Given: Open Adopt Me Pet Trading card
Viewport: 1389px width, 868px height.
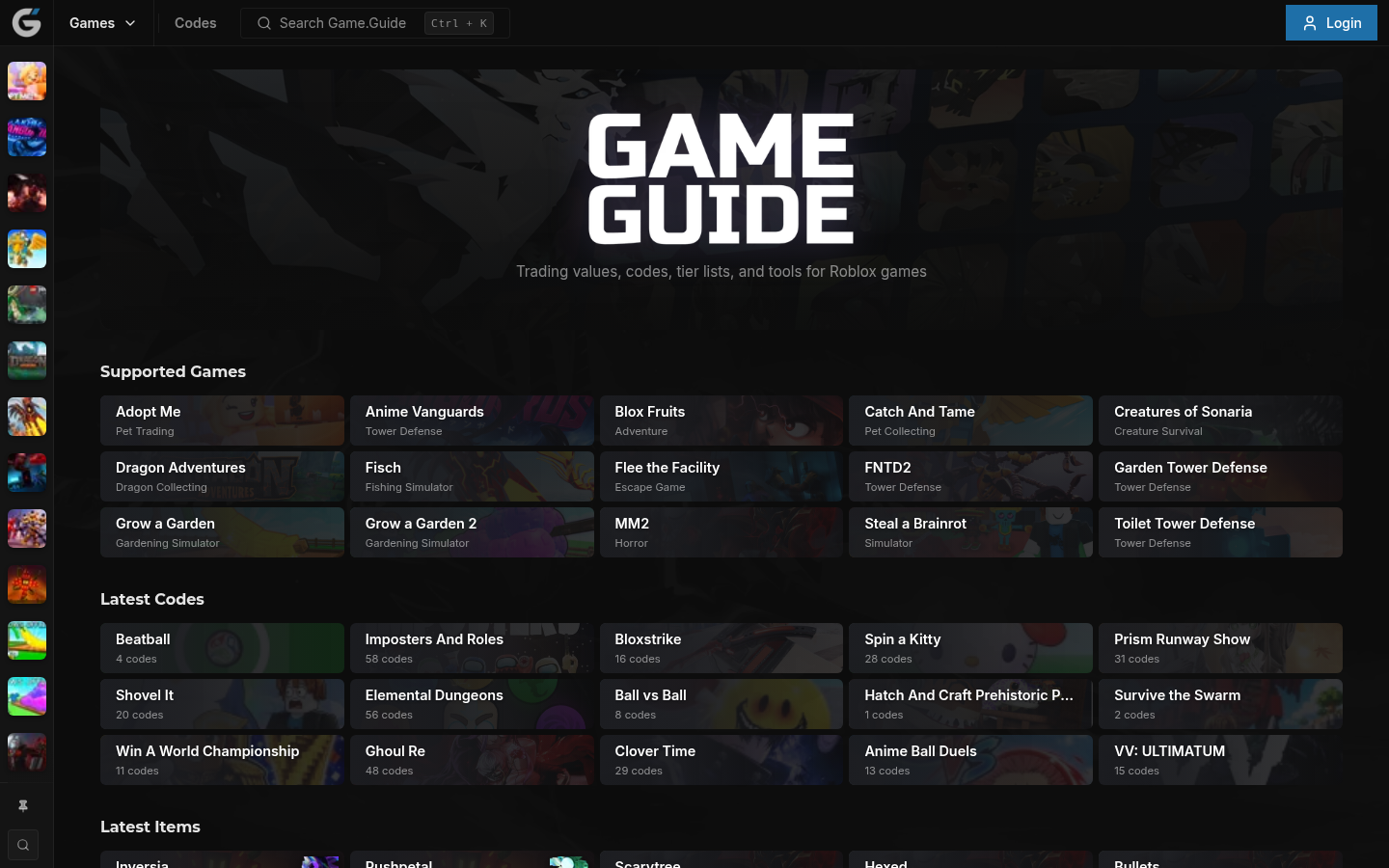Looking at the screenshot, I should [x=222, y=420].
